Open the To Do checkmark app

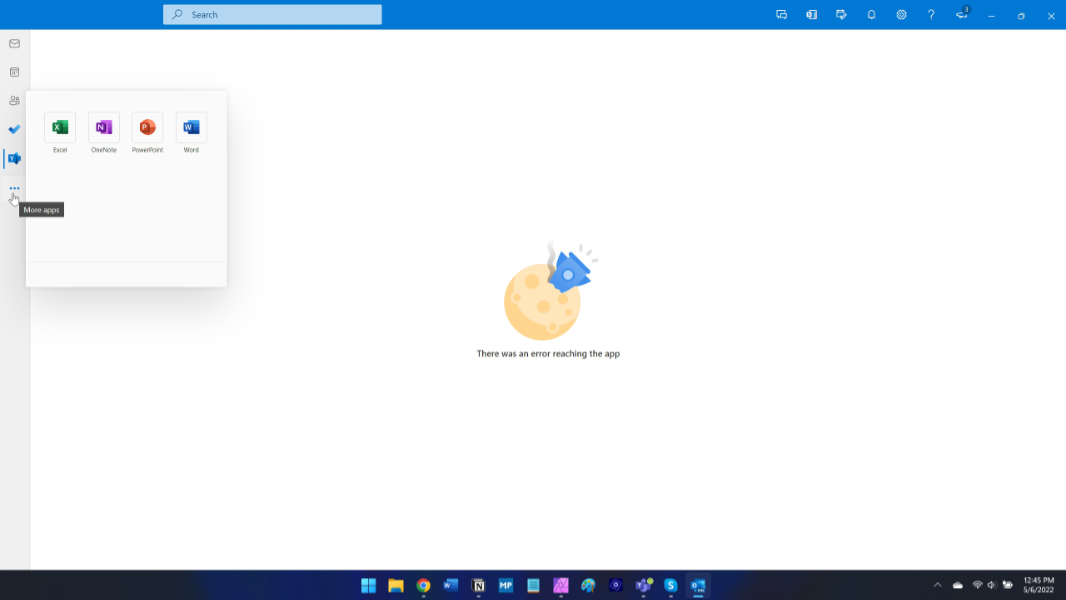tap(14, 129)
